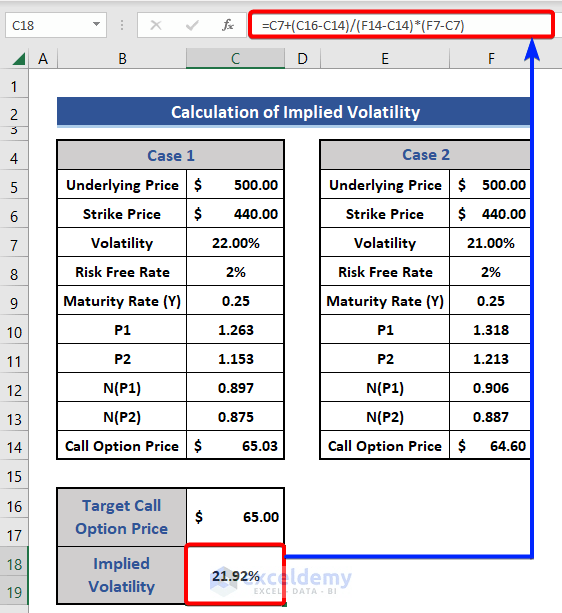Click Case 1 'Call Option Price' label
Image resolution: width=562 pixels, height=613 pixels.
point(122,445)
